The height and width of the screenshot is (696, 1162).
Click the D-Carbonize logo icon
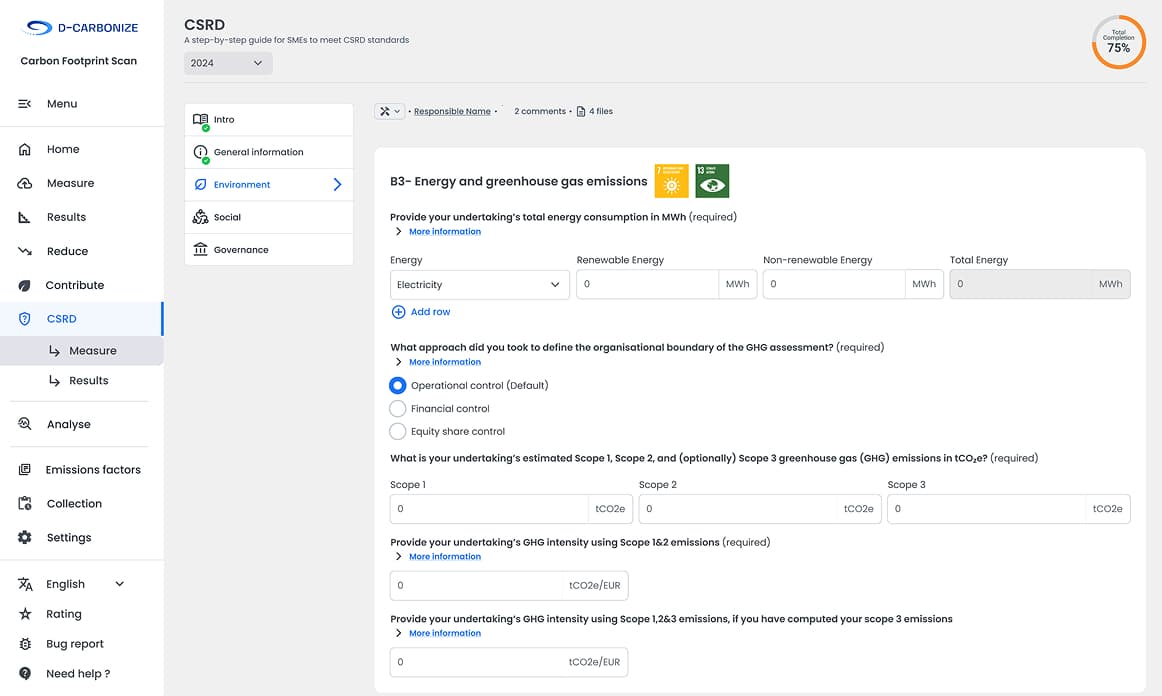click(38, 28)
